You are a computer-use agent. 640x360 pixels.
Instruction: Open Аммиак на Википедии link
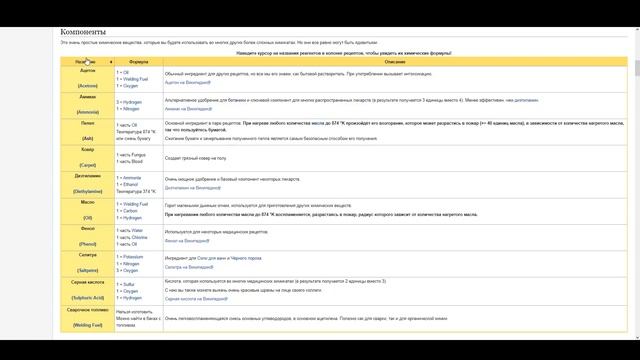click(x=188, y=109)
